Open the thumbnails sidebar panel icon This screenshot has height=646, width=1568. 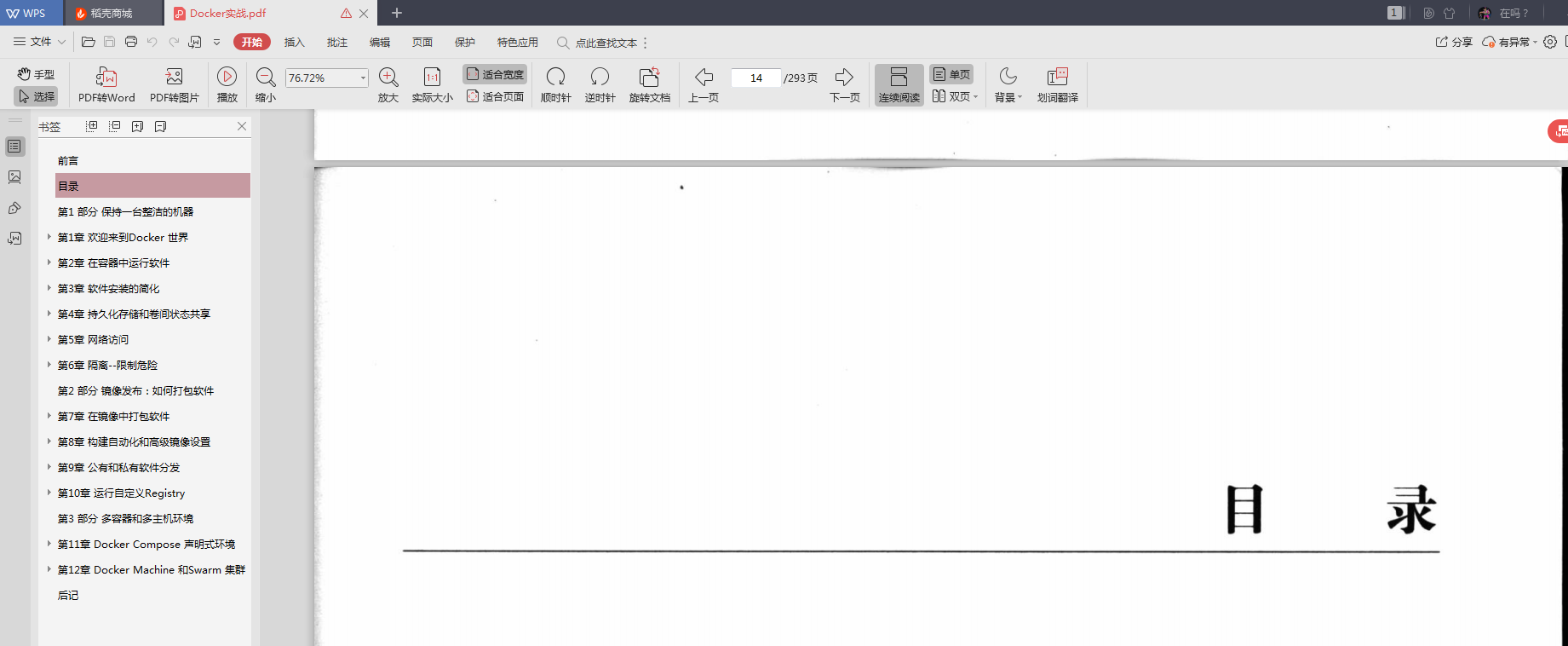pyautogui.click(x=14, y=176)
